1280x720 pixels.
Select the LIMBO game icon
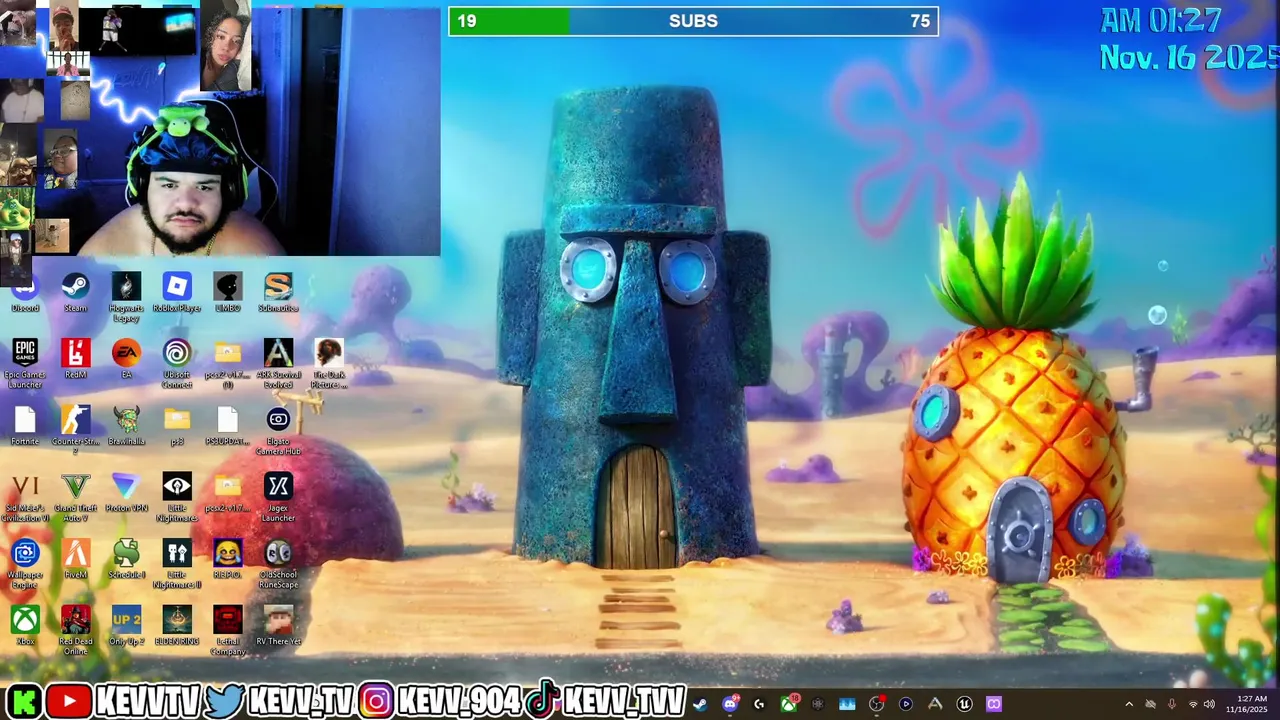(228, 294)
